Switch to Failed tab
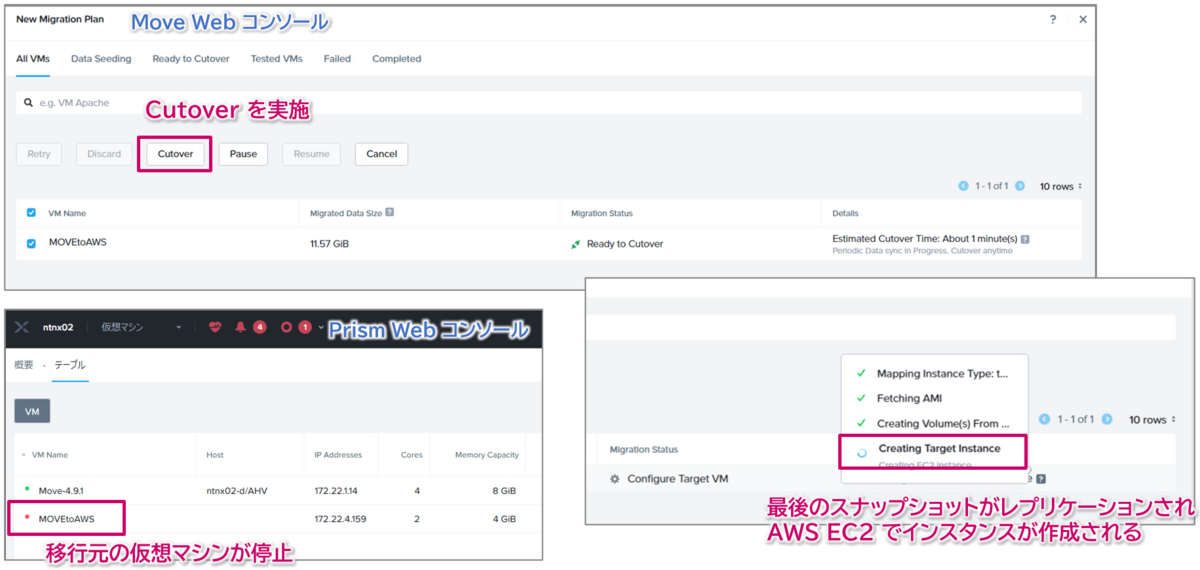 coord(337,59)
